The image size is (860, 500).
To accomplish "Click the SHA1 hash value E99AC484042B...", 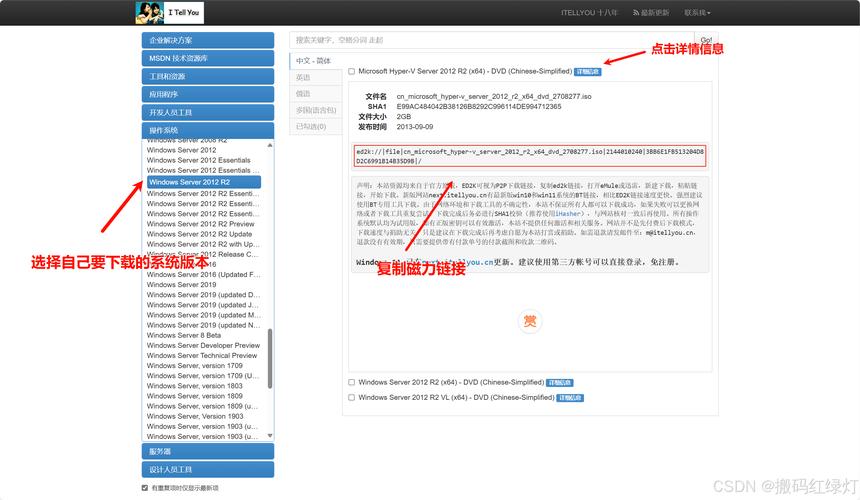I will coord(479,106).
